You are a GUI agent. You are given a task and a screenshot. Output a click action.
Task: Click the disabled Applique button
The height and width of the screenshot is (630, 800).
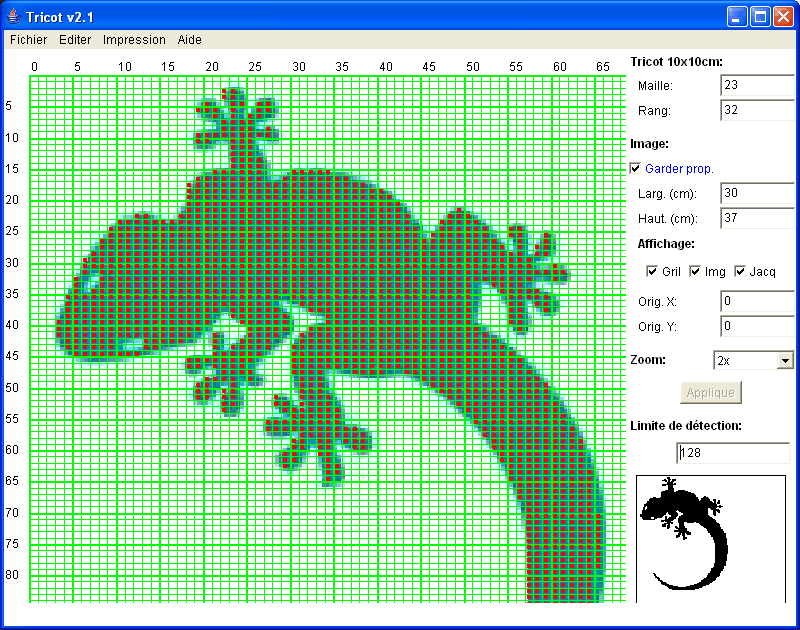tap(710, 393)
